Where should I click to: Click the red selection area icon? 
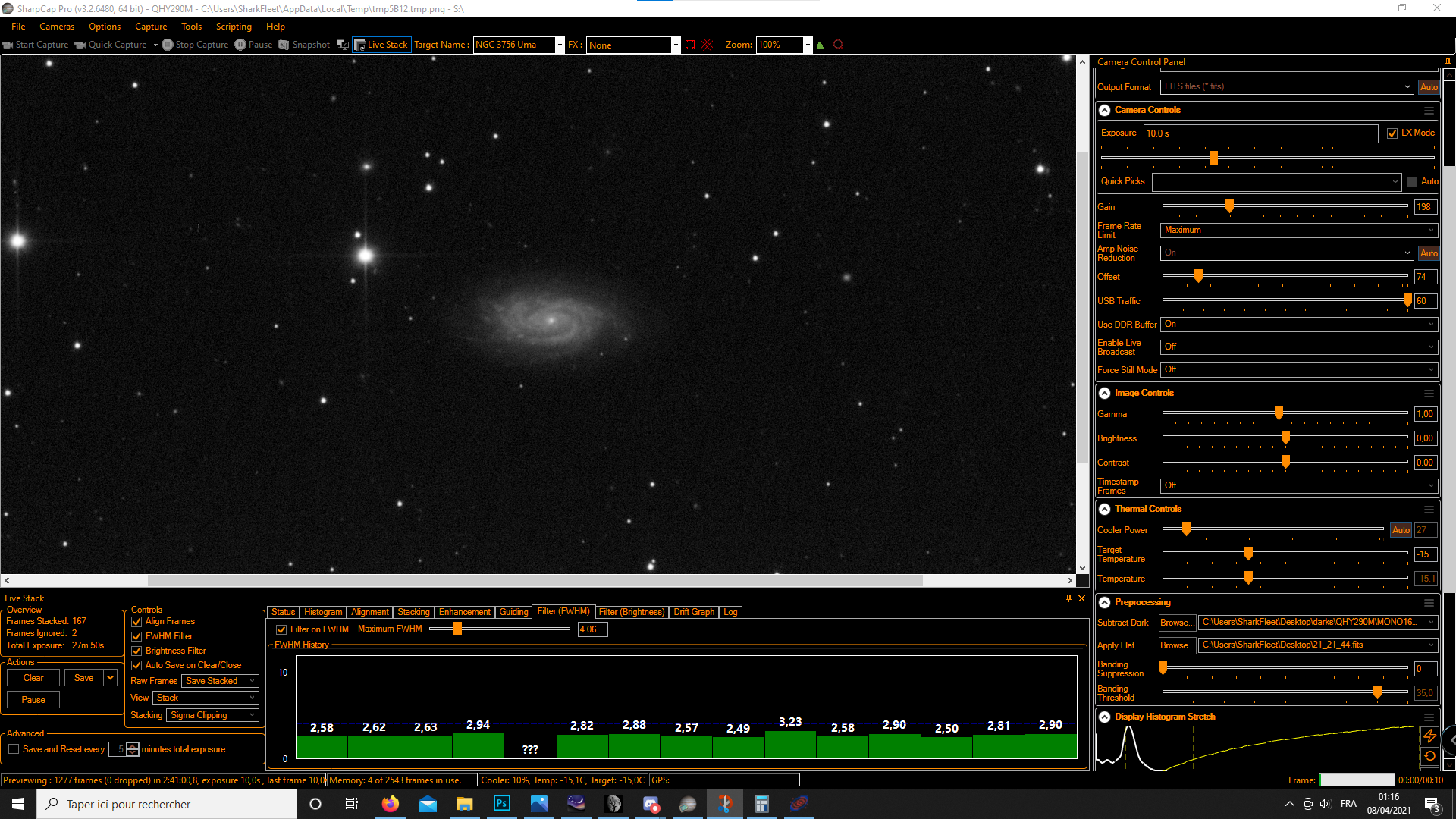click(690, 45)
